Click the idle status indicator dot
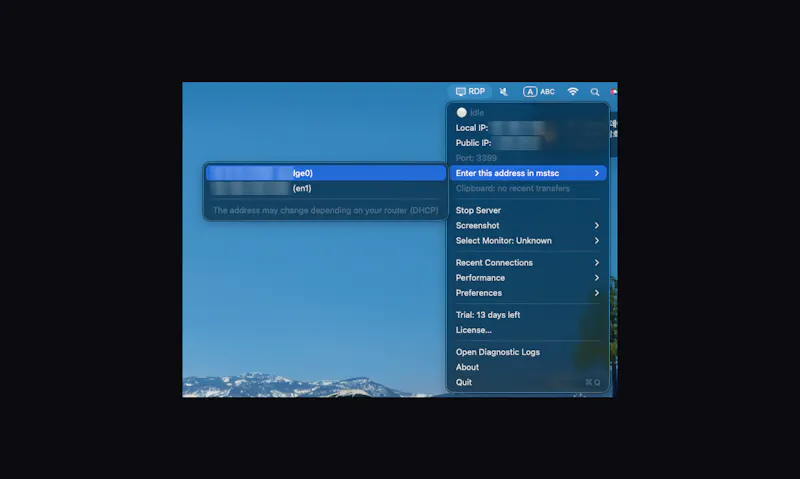This screenshot has width=800, height=479. pyautogui.click(x=462, y=112)
